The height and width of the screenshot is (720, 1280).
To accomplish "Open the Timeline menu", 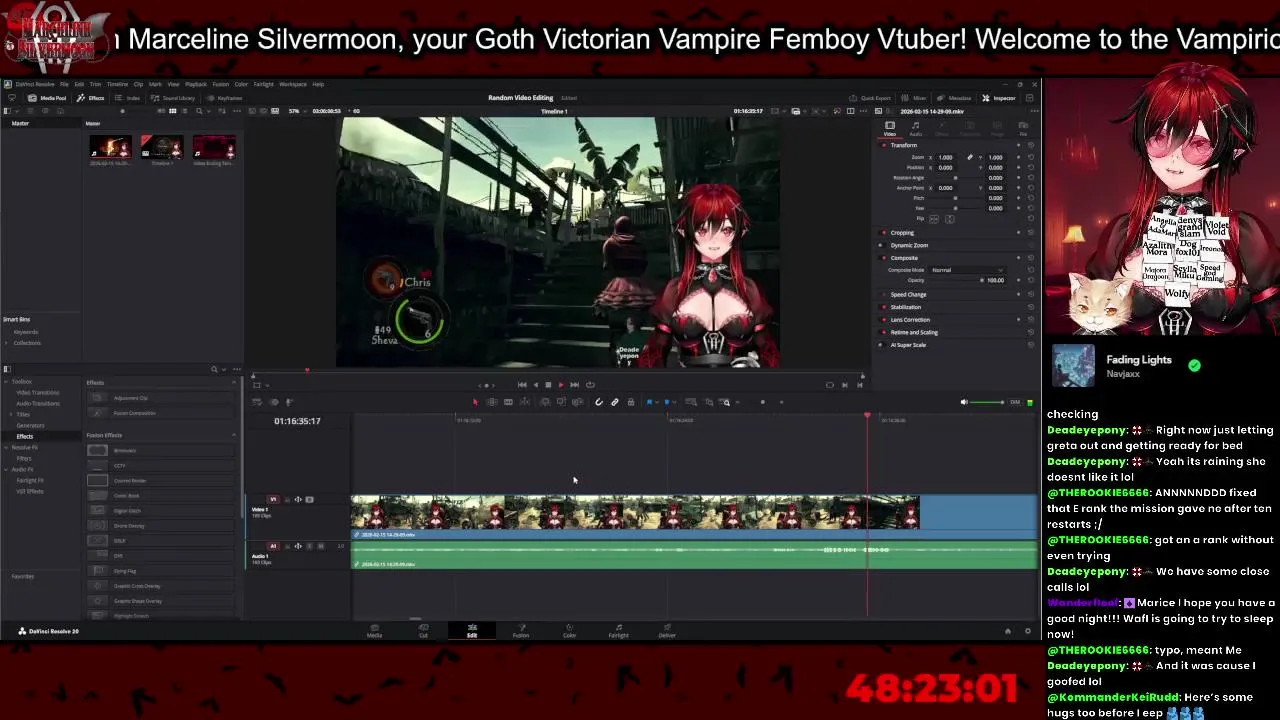I will click(117, 84).
